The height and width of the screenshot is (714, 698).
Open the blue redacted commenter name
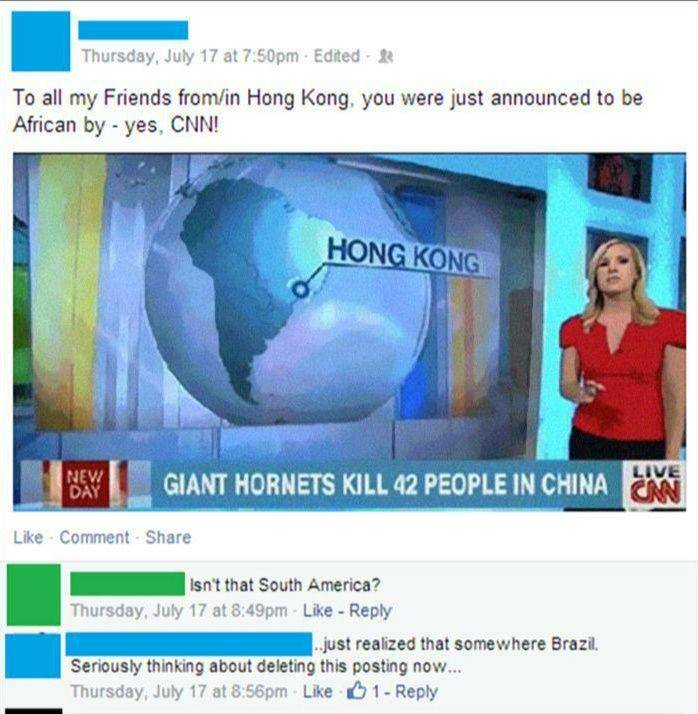click(189, 644)
